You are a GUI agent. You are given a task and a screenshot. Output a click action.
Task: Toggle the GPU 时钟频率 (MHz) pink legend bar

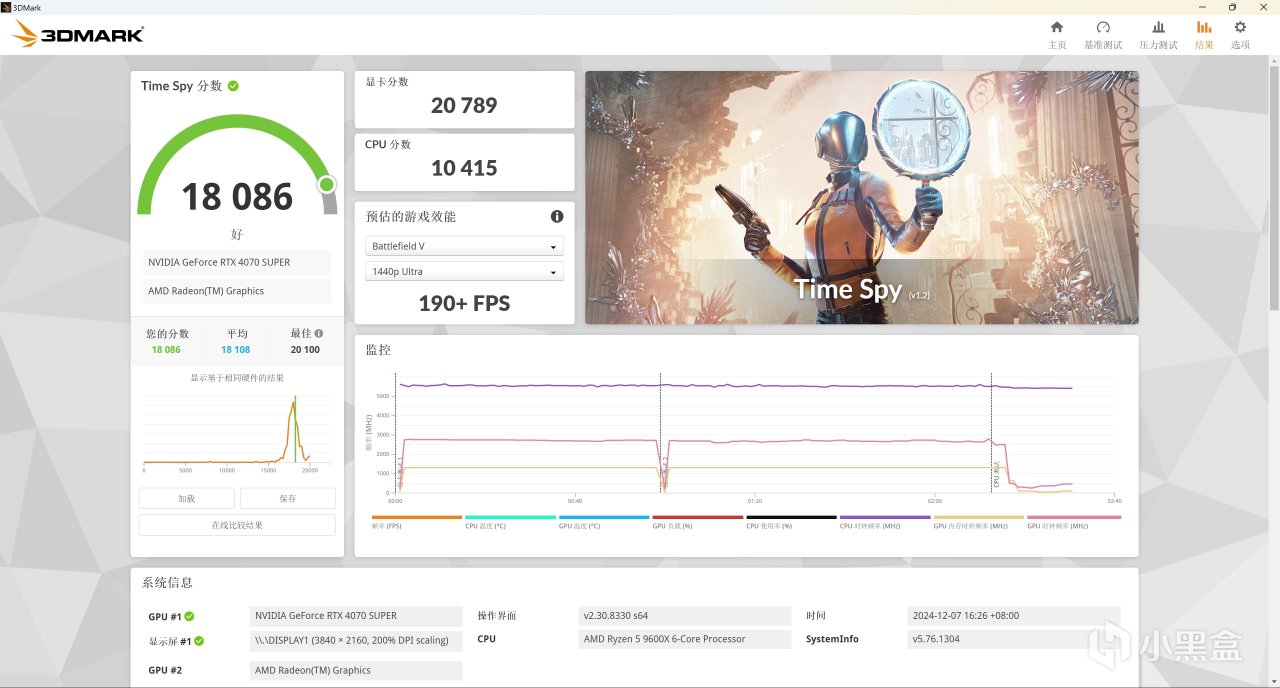click(1074, 518)
